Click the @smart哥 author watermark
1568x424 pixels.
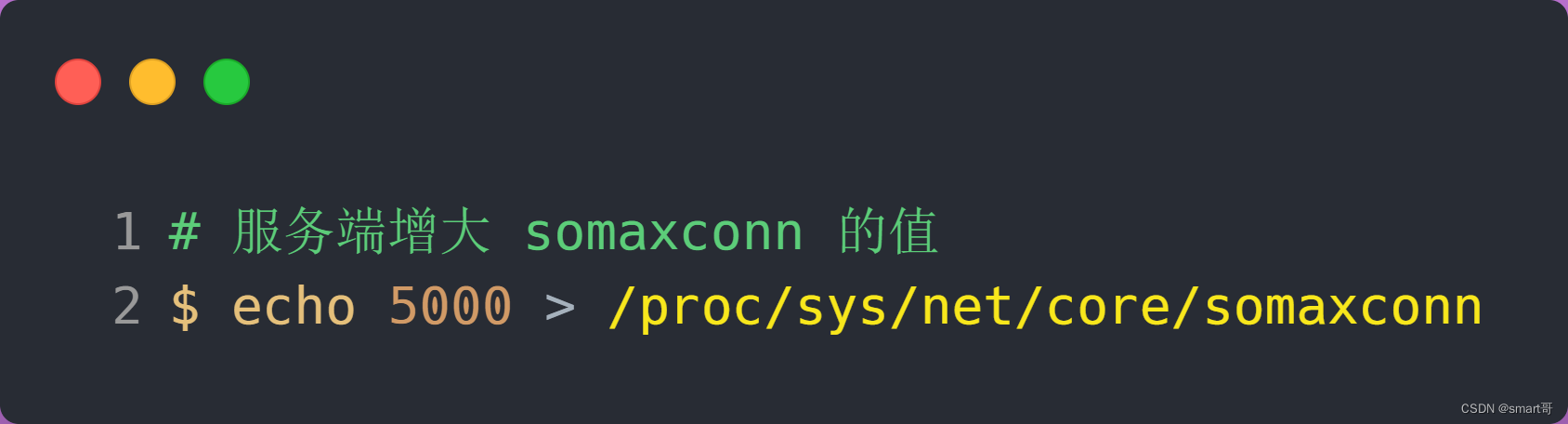[1525, 408]
